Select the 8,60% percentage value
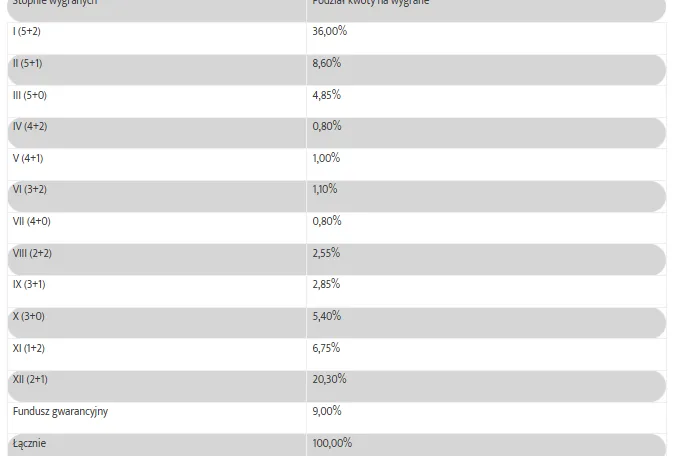Viewport: 676px width, 456px height. point(327,64)
